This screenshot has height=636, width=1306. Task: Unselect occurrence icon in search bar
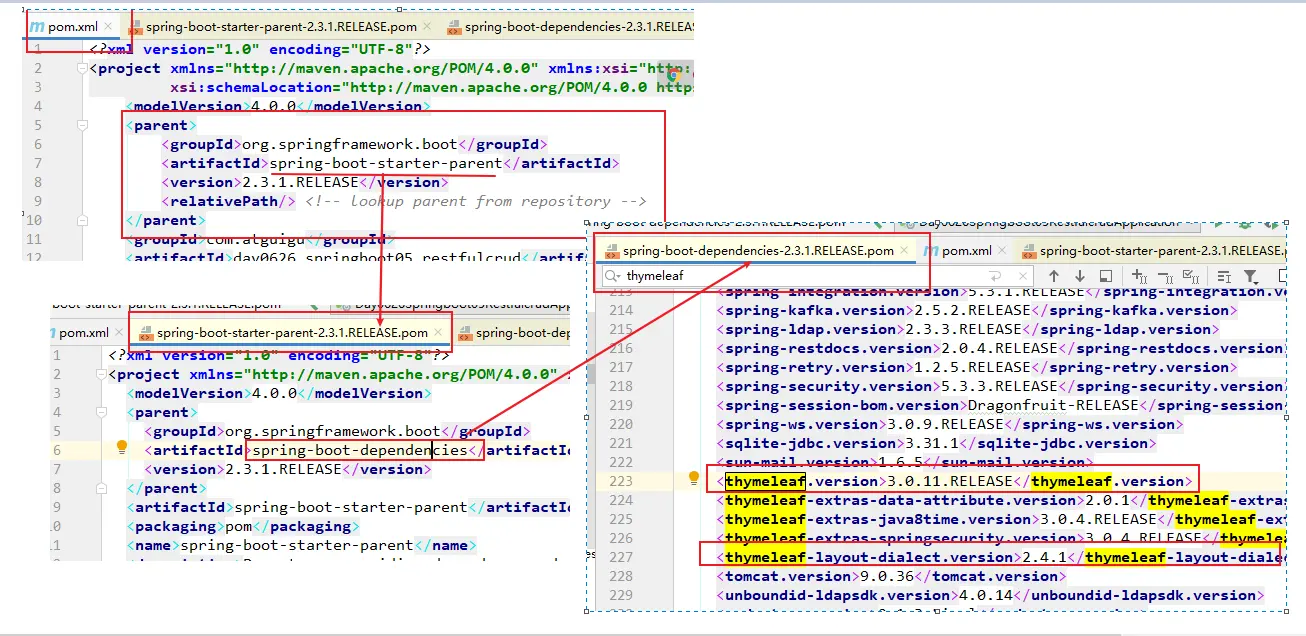tap(1165, 276)
